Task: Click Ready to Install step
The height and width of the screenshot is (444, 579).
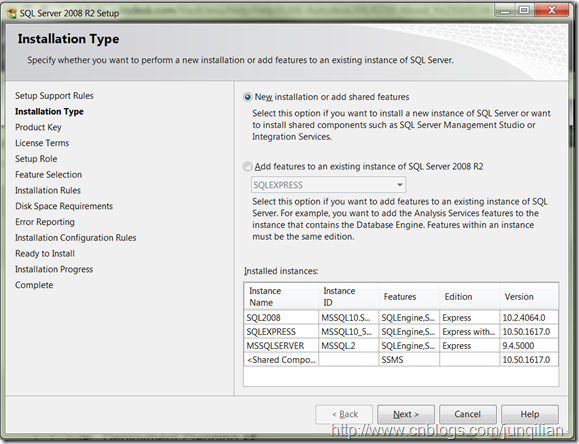Action: [x=45, y=254]
